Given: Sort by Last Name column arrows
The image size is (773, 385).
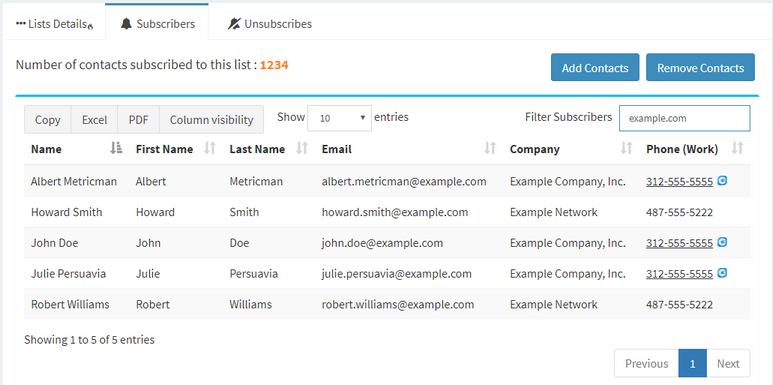Looking at the screenshot, I should (x=302, y=148).
